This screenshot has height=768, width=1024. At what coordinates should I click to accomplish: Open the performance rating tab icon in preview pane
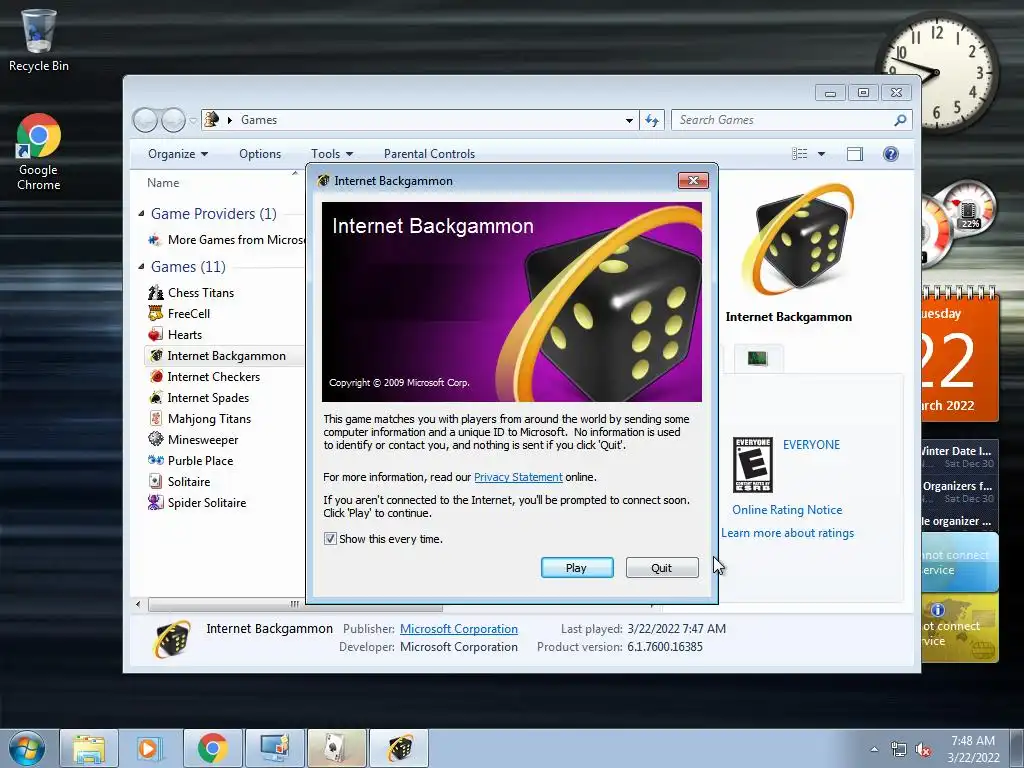click(x=758, y=358)
